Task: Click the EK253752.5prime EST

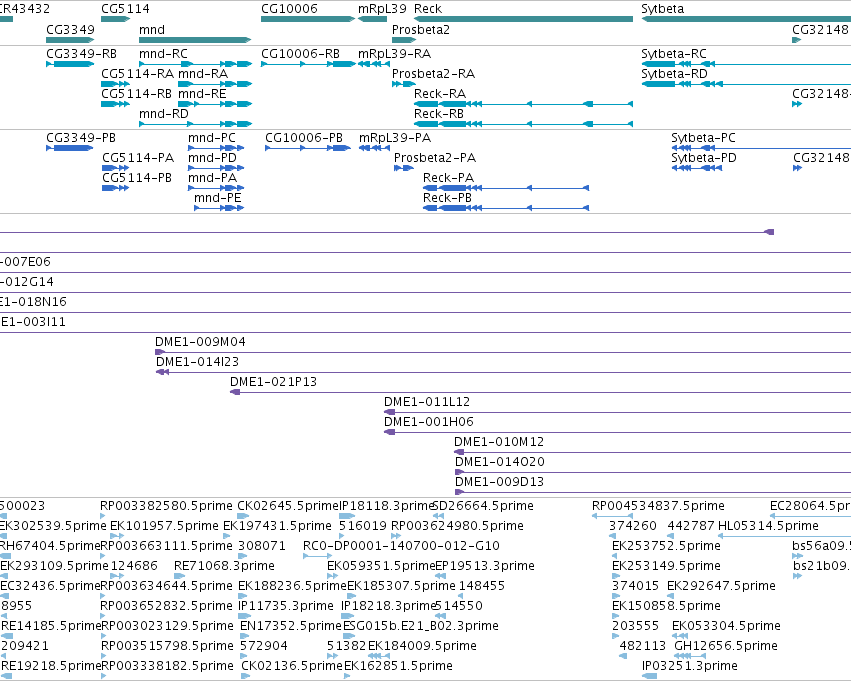Action: tap(615, 556)
